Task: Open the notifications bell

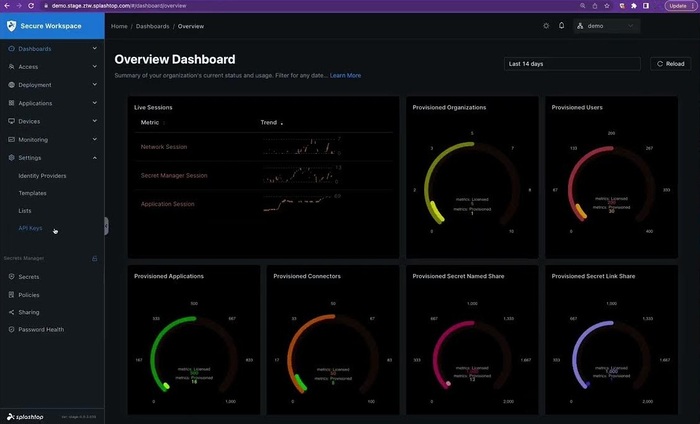Action: point(561,26)
